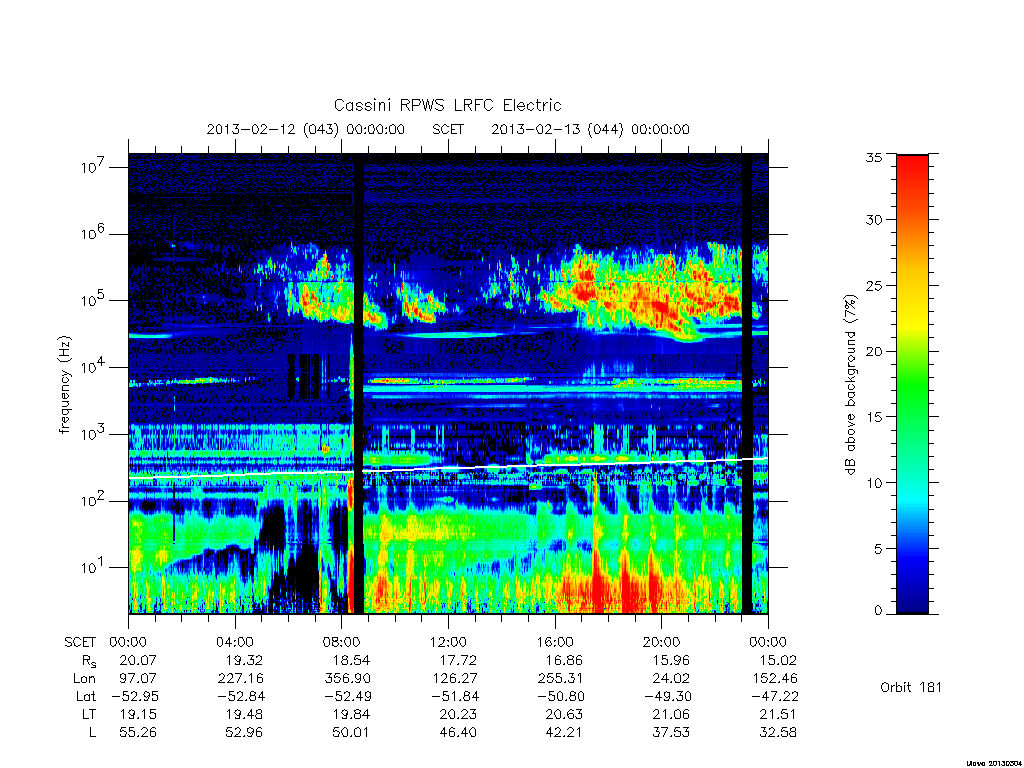This screenshot has height=768, width=1024.
Task: Click the Lat value -52.84
Action: click(x=240, y=696)
